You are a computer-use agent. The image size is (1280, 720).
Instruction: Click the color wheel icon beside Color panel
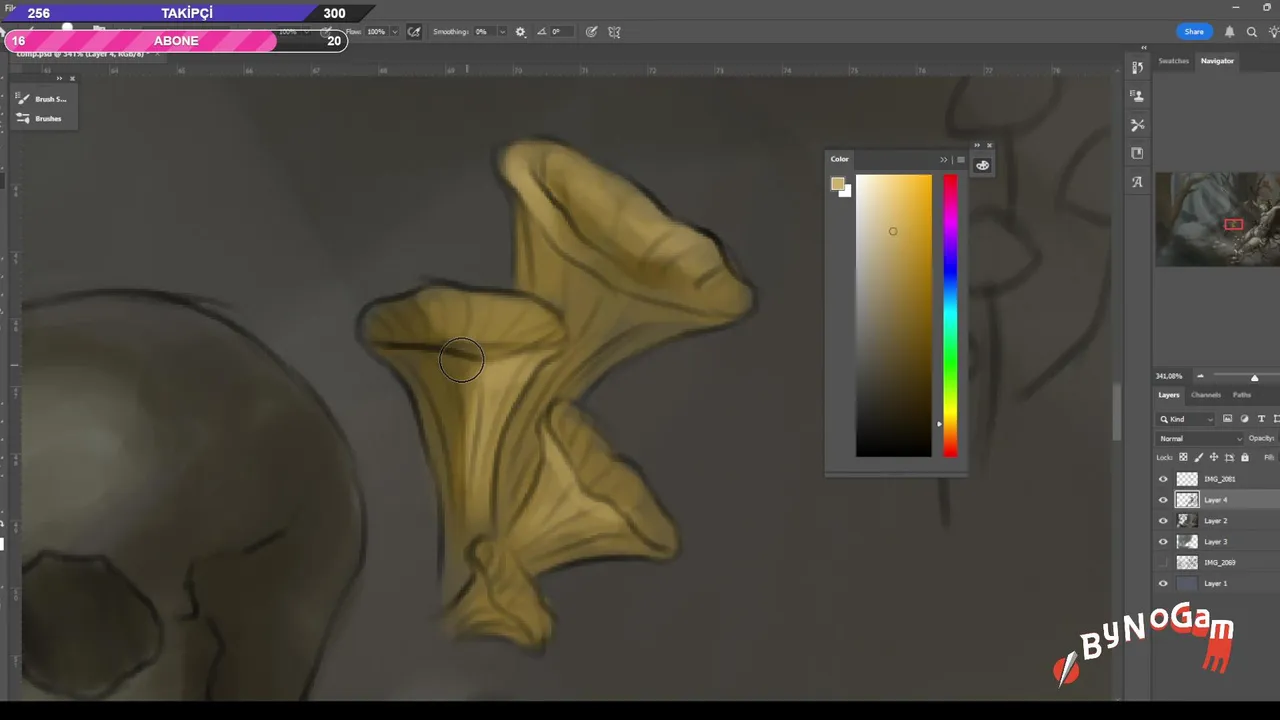coord(982,165)
